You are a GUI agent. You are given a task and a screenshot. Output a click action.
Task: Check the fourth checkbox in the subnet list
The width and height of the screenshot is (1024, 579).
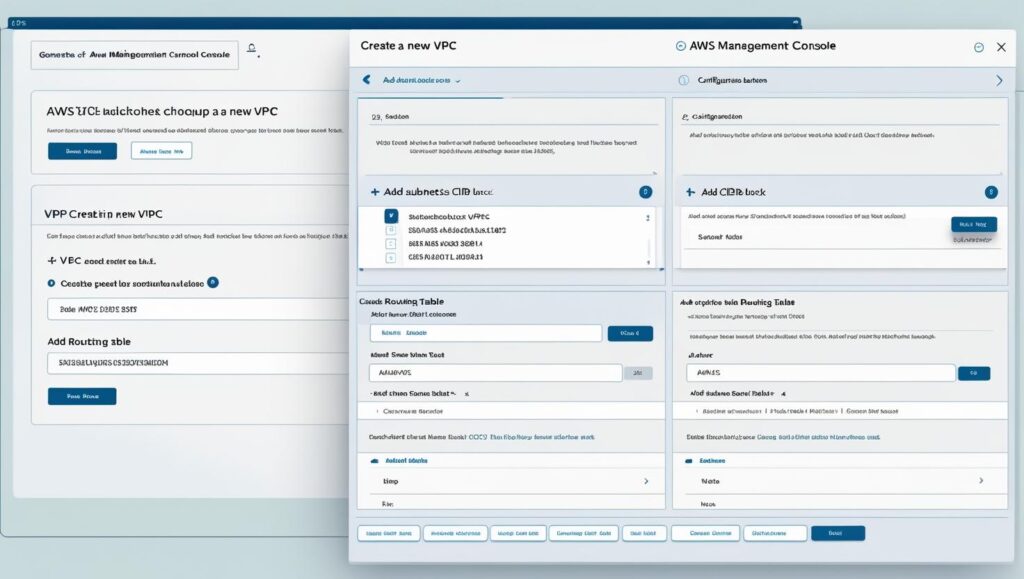(x=391, y=257)
